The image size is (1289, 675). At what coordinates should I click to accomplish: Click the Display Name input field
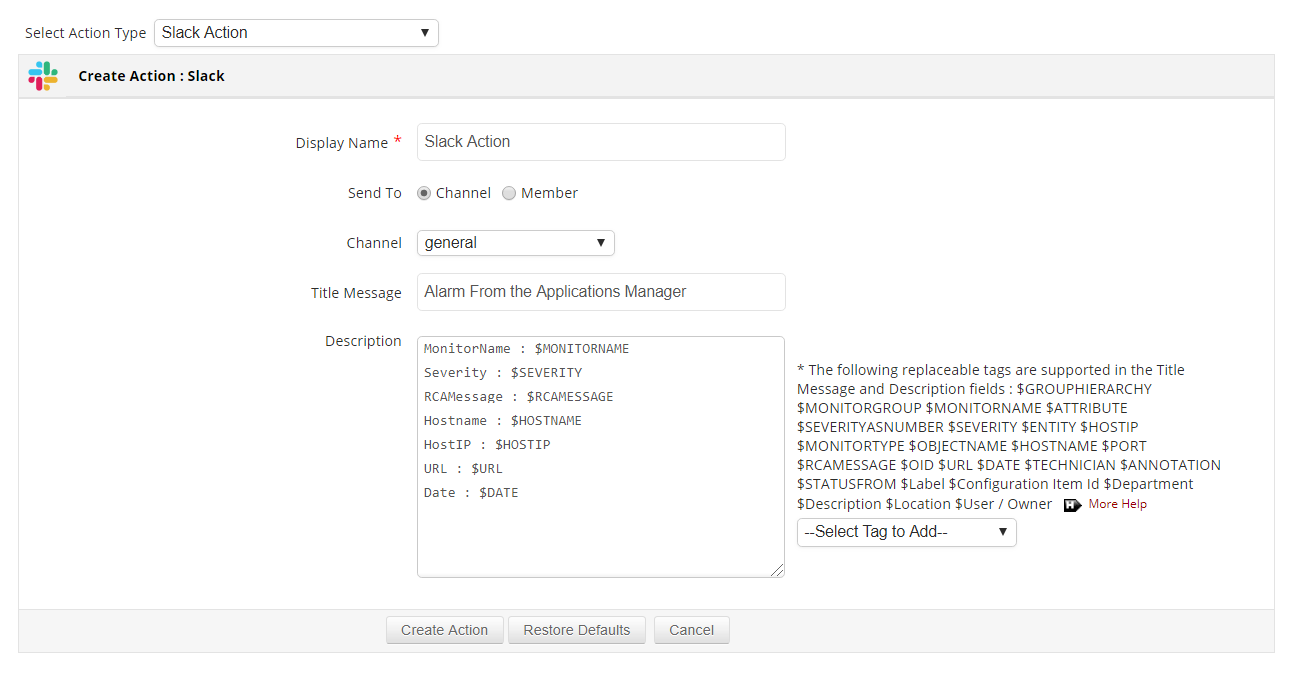[x=600, y=141]
